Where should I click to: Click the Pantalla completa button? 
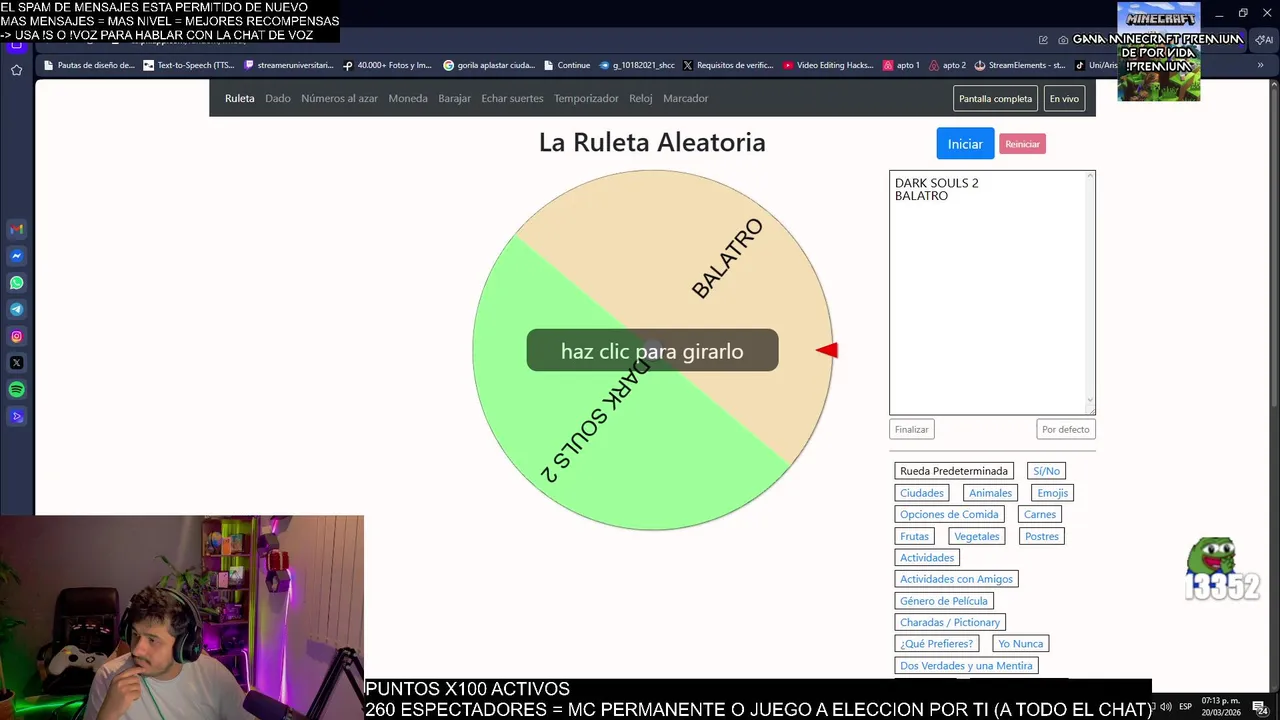pyautogui.click(x=995, y=98)
